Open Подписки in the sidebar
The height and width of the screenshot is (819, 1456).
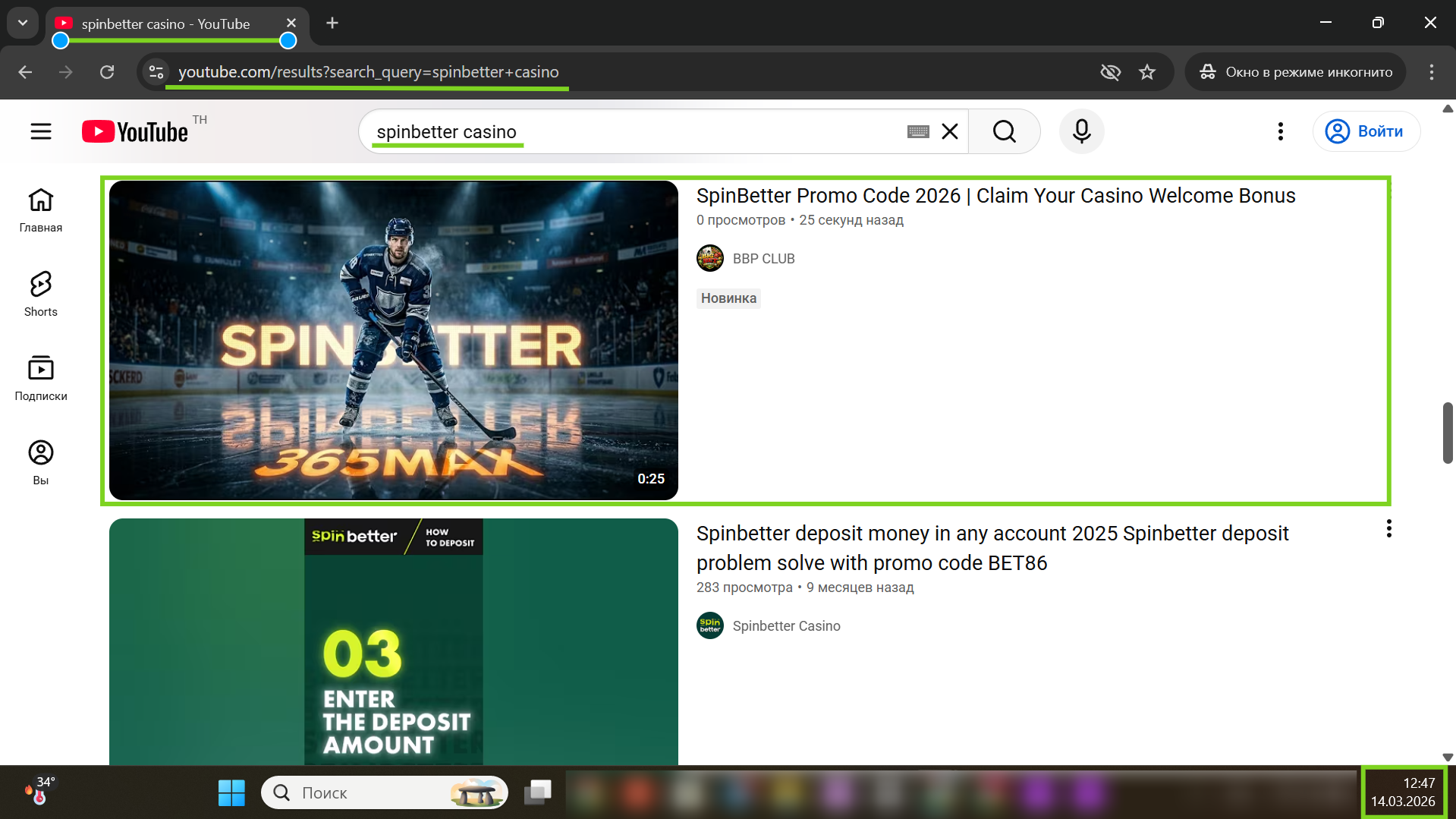(x=41, y=378)
